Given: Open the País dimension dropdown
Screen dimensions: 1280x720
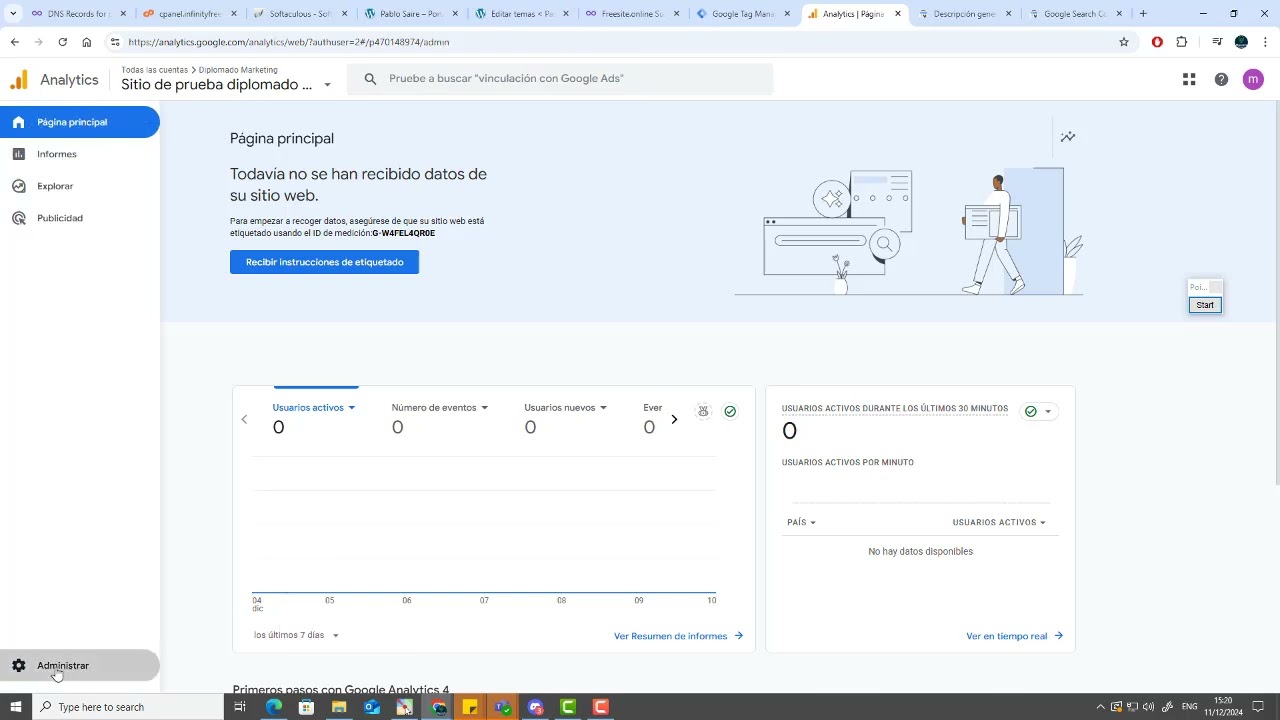Looking at the screenshot, I should [801, 522].
